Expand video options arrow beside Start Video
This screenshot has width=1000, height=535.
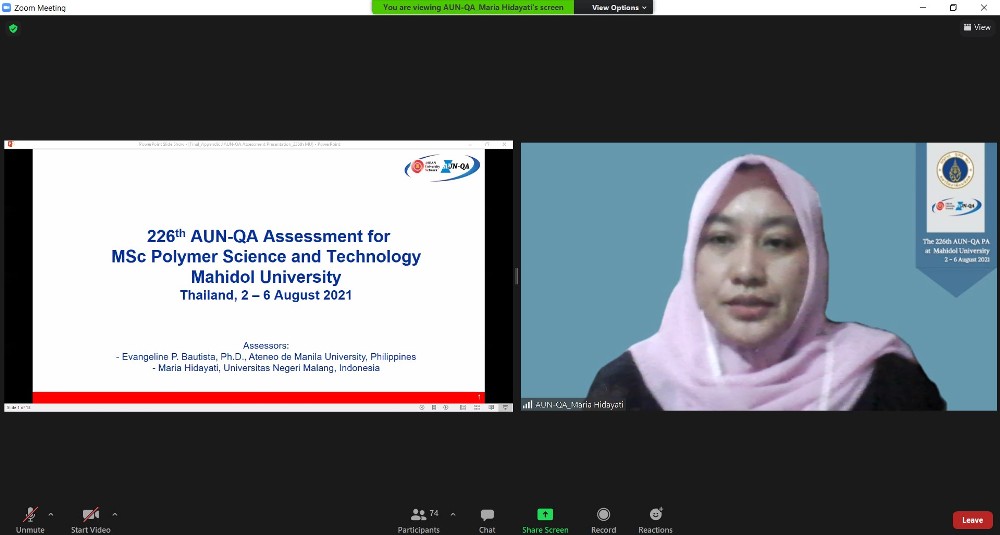click(115, 514)
